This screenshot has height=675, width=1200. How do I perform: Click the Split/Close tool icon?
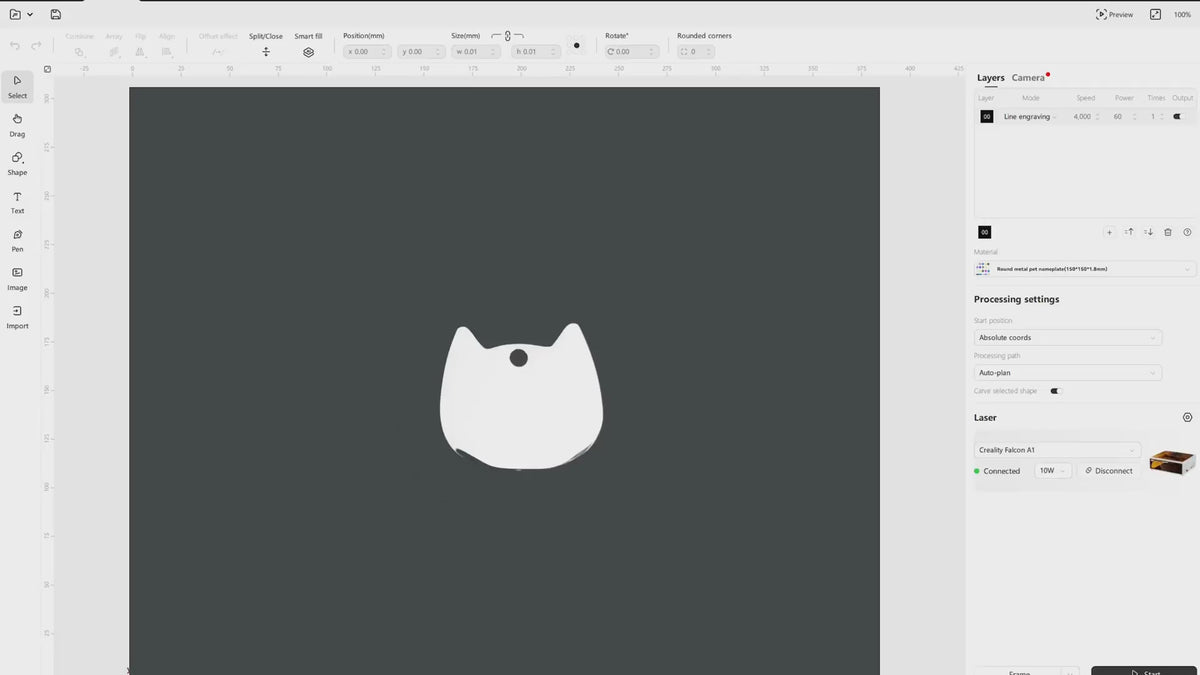coord(266,52)
